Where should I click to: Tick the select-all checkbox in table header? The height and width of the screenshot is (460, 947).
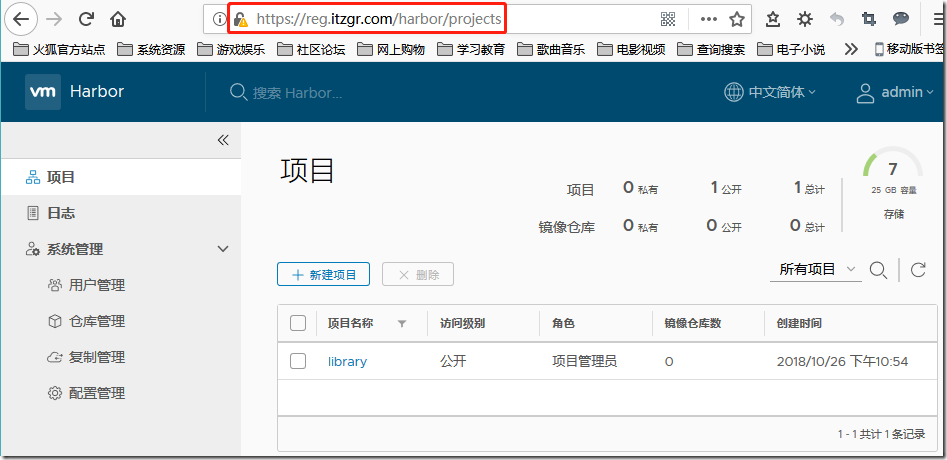coord(298,323)
